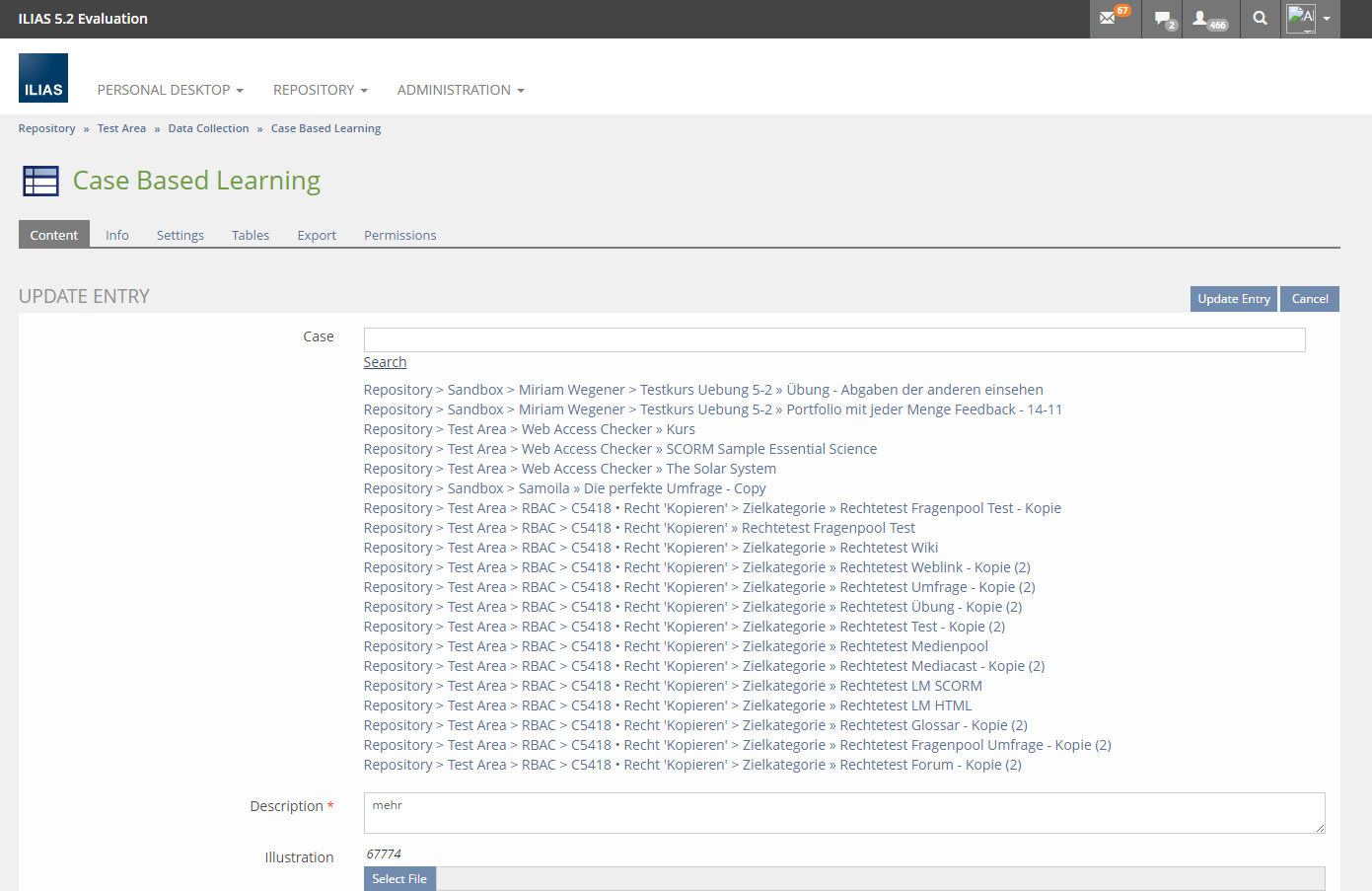Switch to the Permissions tab

click(399, 235)
